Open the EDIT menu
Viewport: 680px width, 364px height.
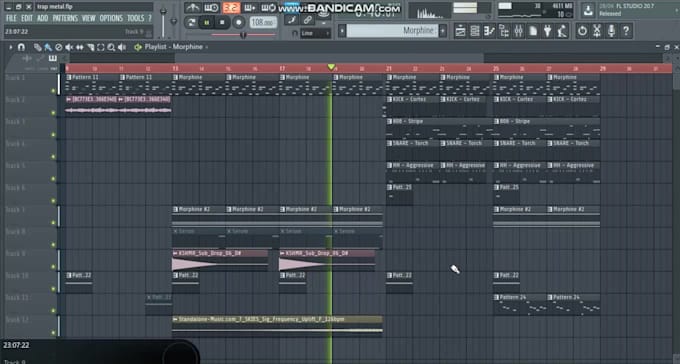coord(27,18)
